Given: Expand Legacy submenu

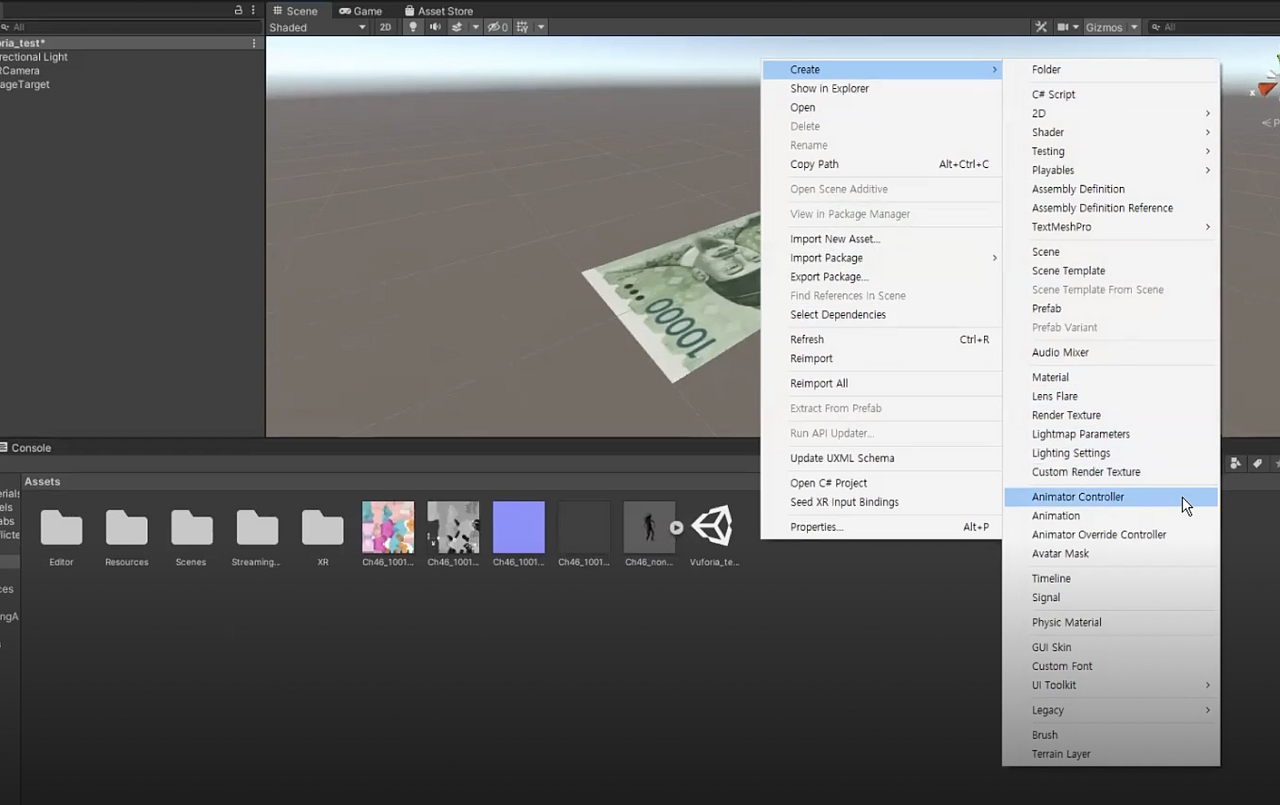Looking at the screenshot, I should pos(1111,711).
